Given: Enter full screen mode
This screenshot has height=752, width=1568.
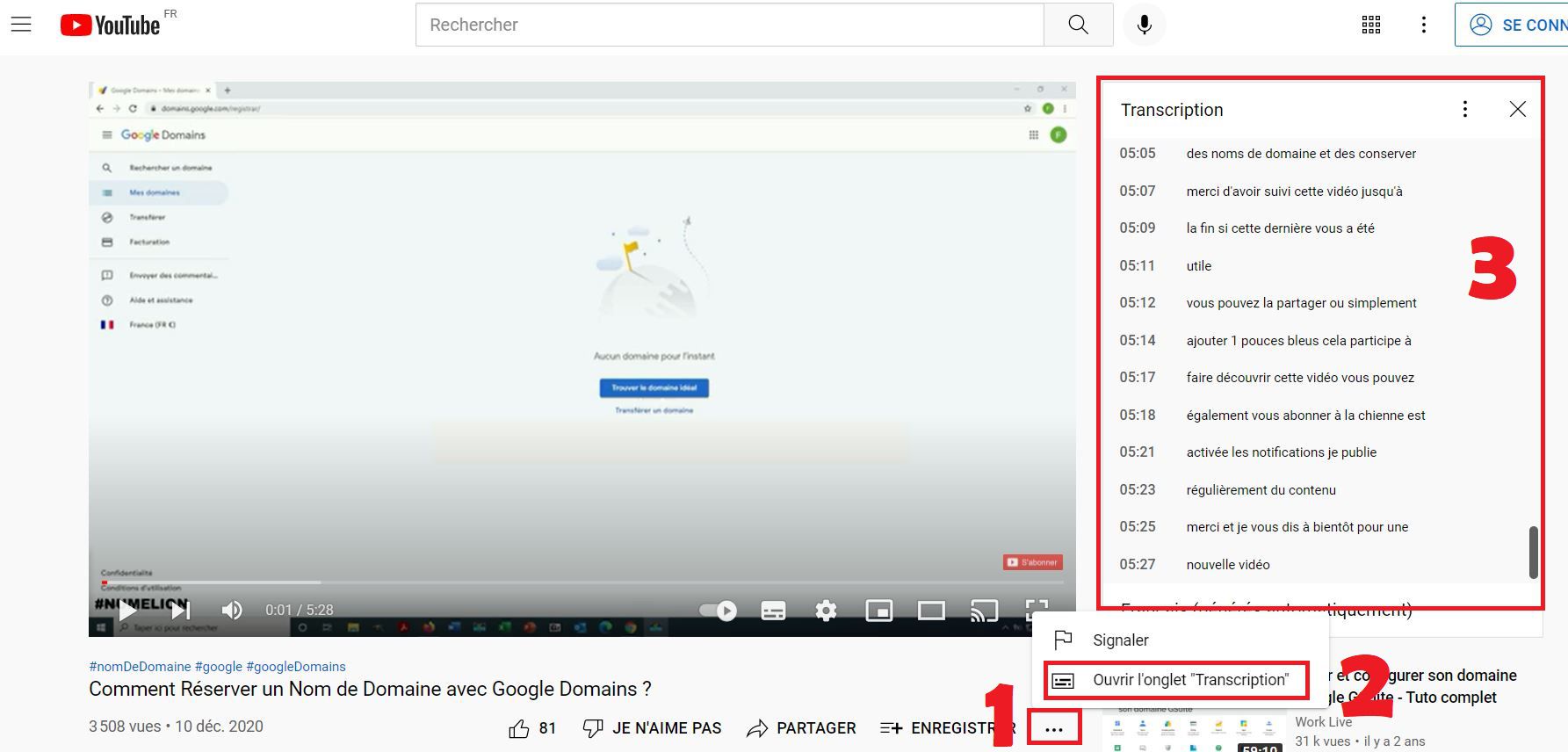Looking at the screenshot, I should tap(1037, 610).
